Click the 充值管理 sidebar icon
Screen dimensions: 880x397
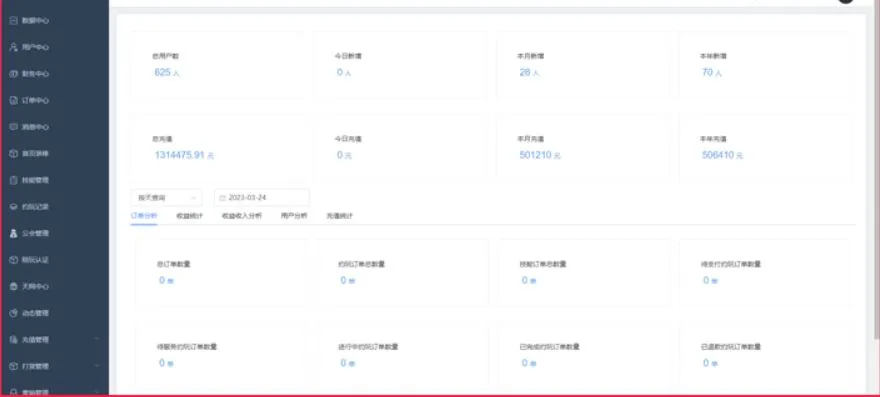(14, 340)
